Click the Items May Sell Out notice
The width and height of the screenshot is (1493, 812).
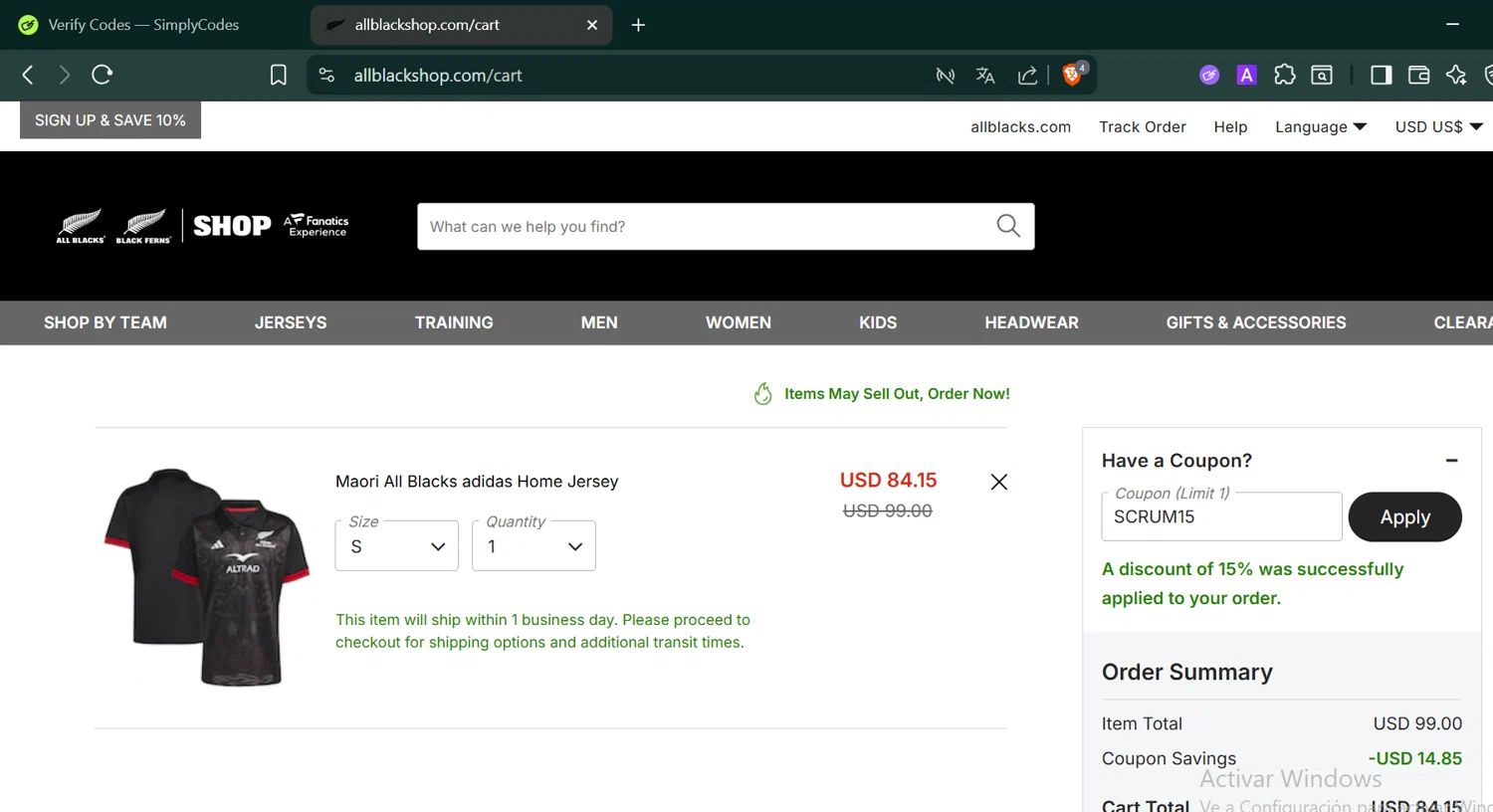pyautogui.click(x=881, y=394)
